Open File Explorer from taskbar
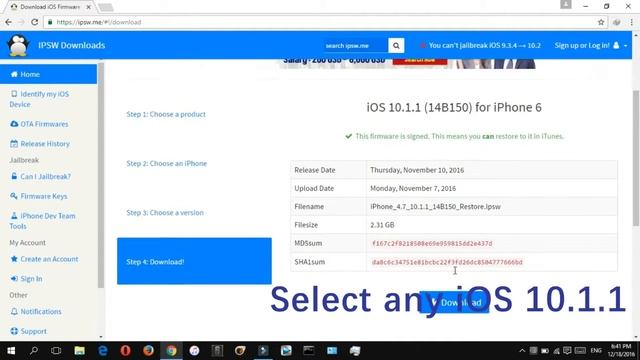 [x=79, y=351]
